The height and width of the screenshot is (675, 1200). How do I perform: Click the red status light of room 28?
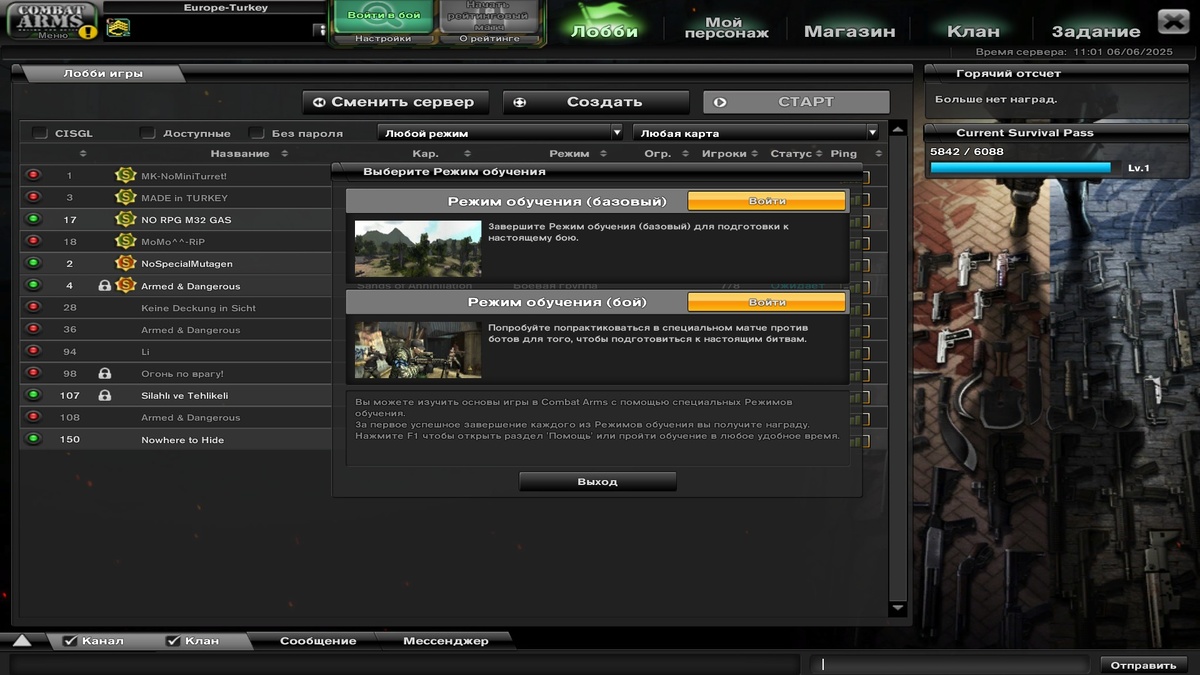pos(33,307)
